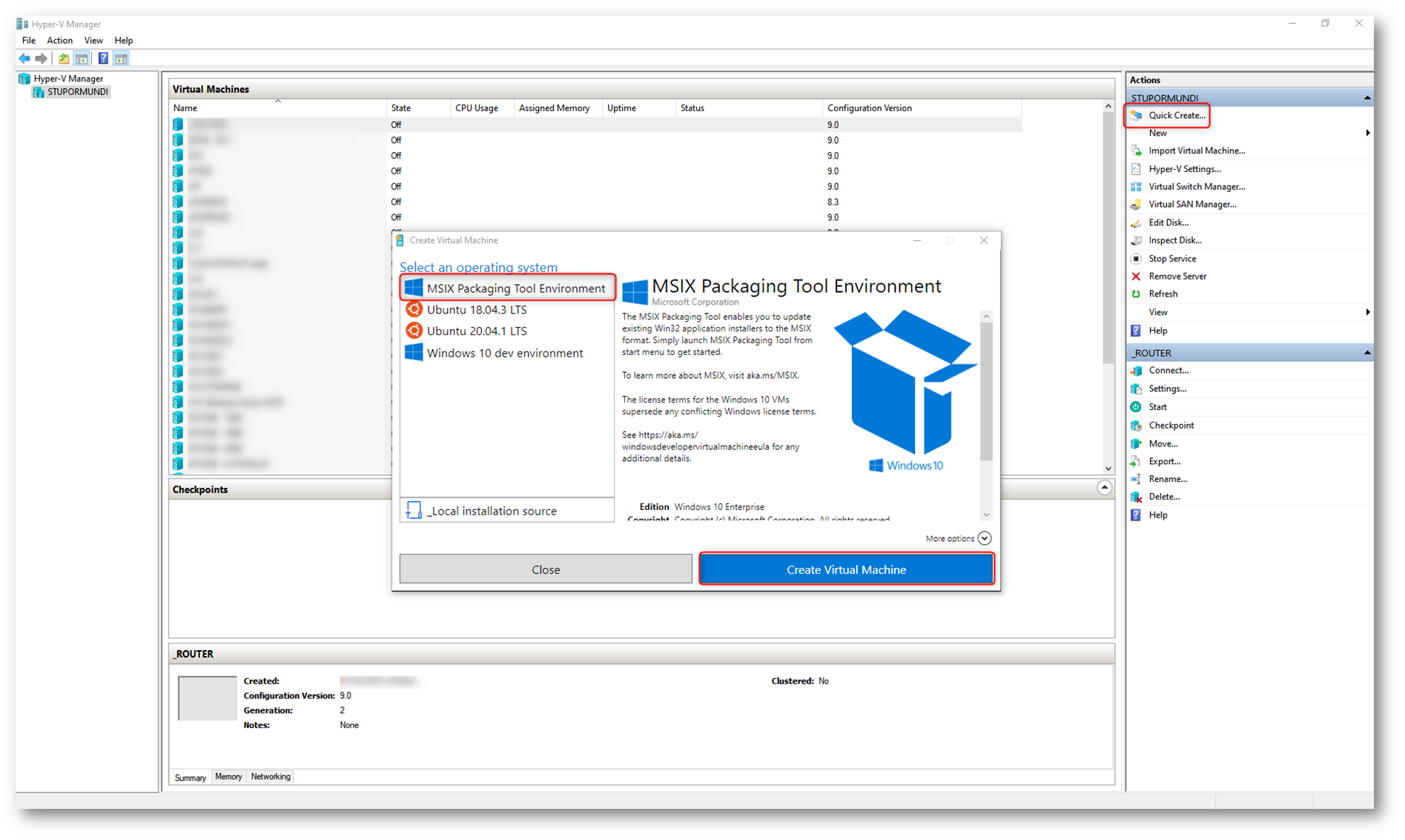Open the File menu

29,41
